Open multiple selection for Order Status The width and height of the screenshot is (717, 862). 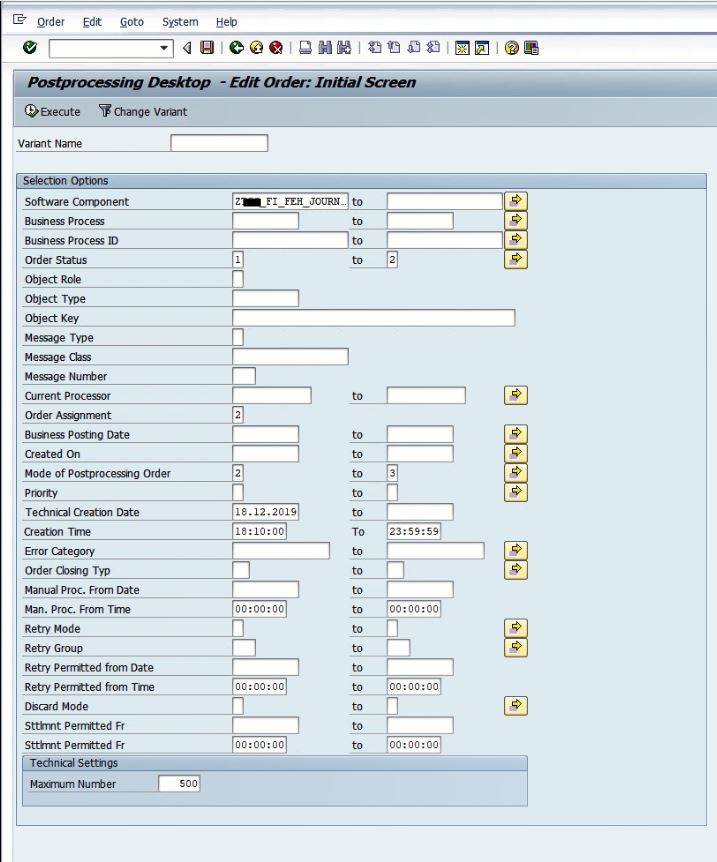click(516, 259)
